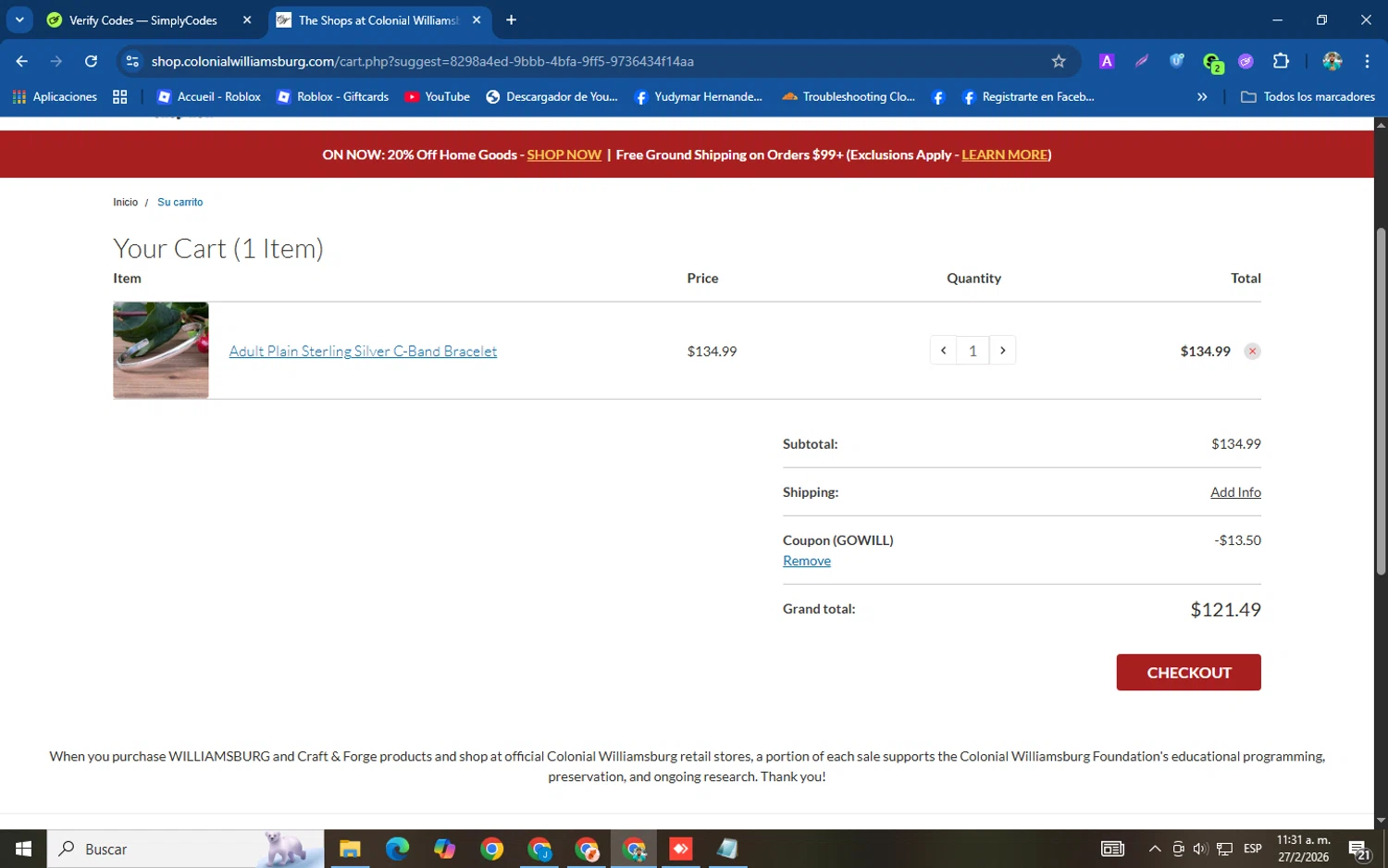Screen dimensions: 1388x868
Task: Expand the tab search dropdown arrow
Action: [19, 19]
